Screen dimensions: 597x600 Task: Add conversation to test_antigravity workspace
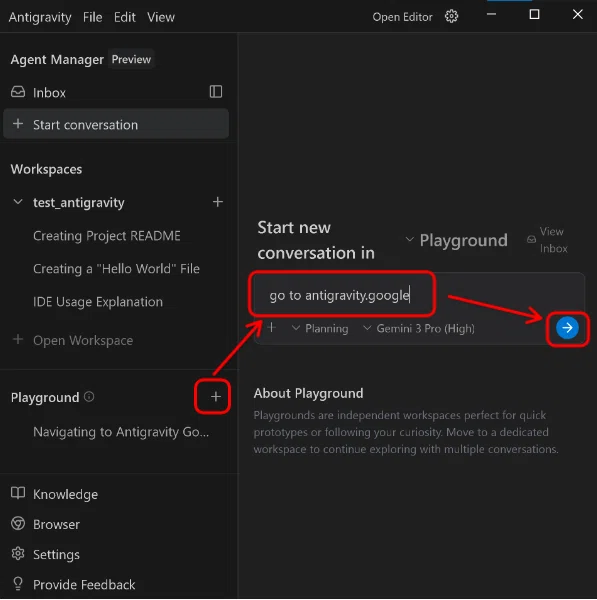point(218,202)
